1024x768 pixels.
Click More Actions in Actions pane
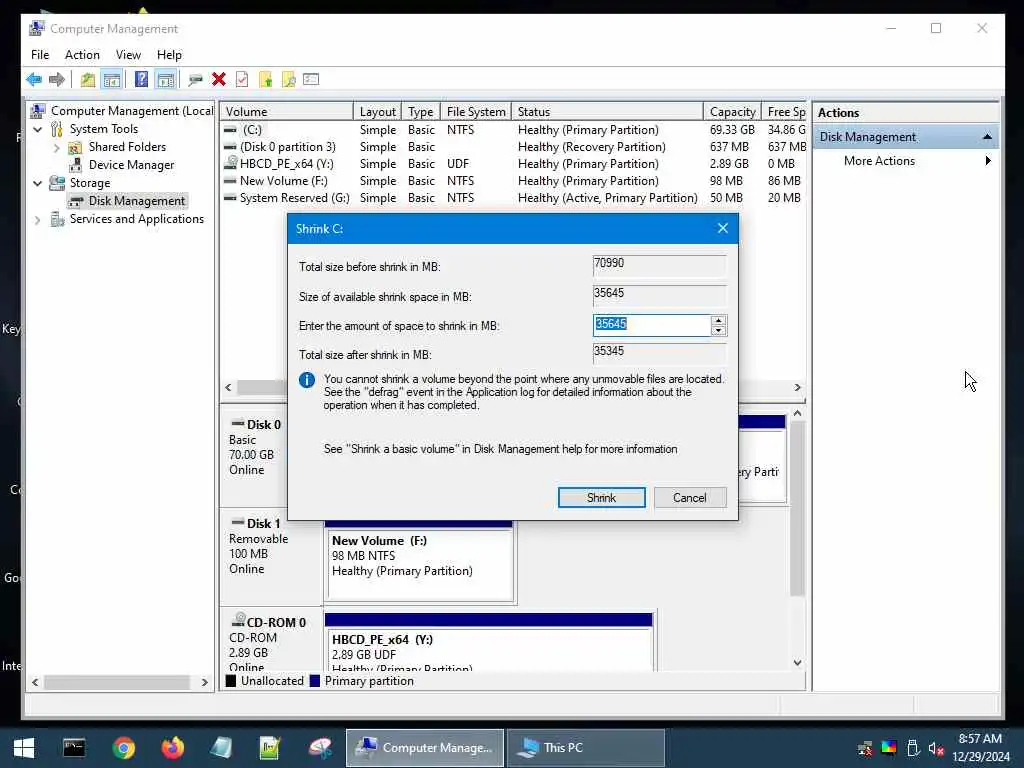(x=879, y=161)
